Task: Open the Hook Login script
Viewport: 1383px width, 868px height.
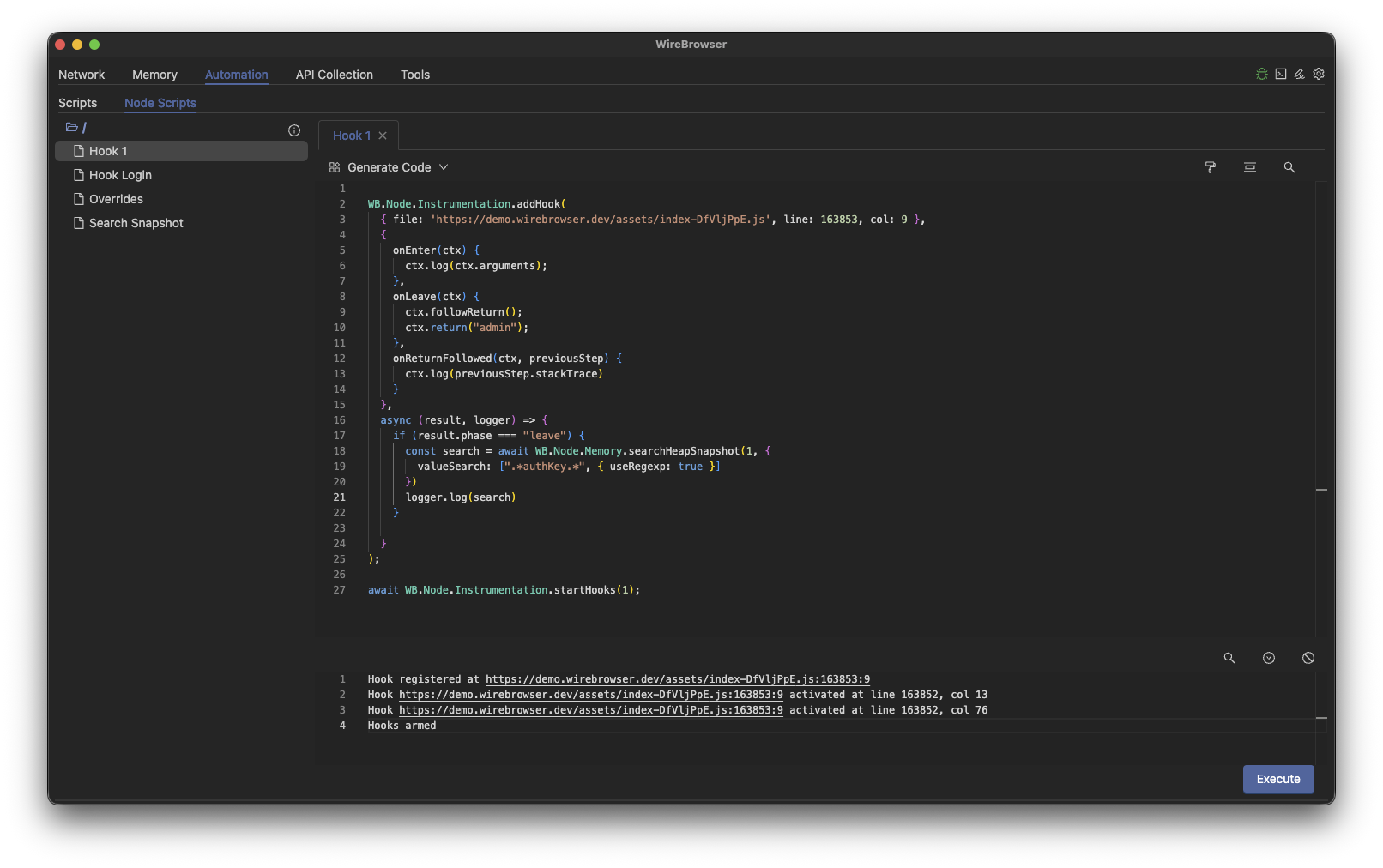Action: click(x=181, y=175)
